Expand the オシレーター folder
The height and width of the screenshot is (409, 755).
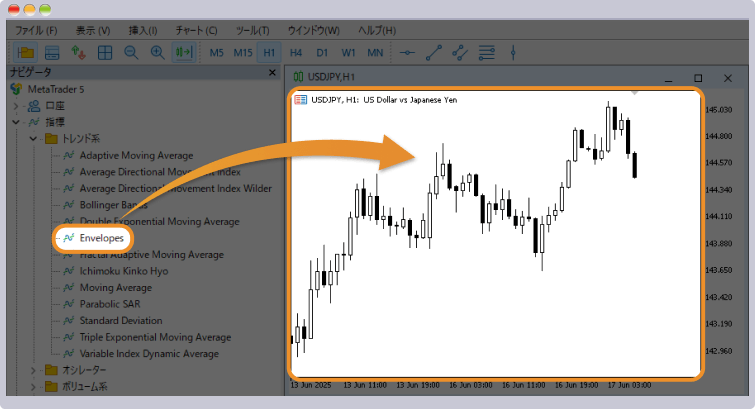click(x=33, y=370)
